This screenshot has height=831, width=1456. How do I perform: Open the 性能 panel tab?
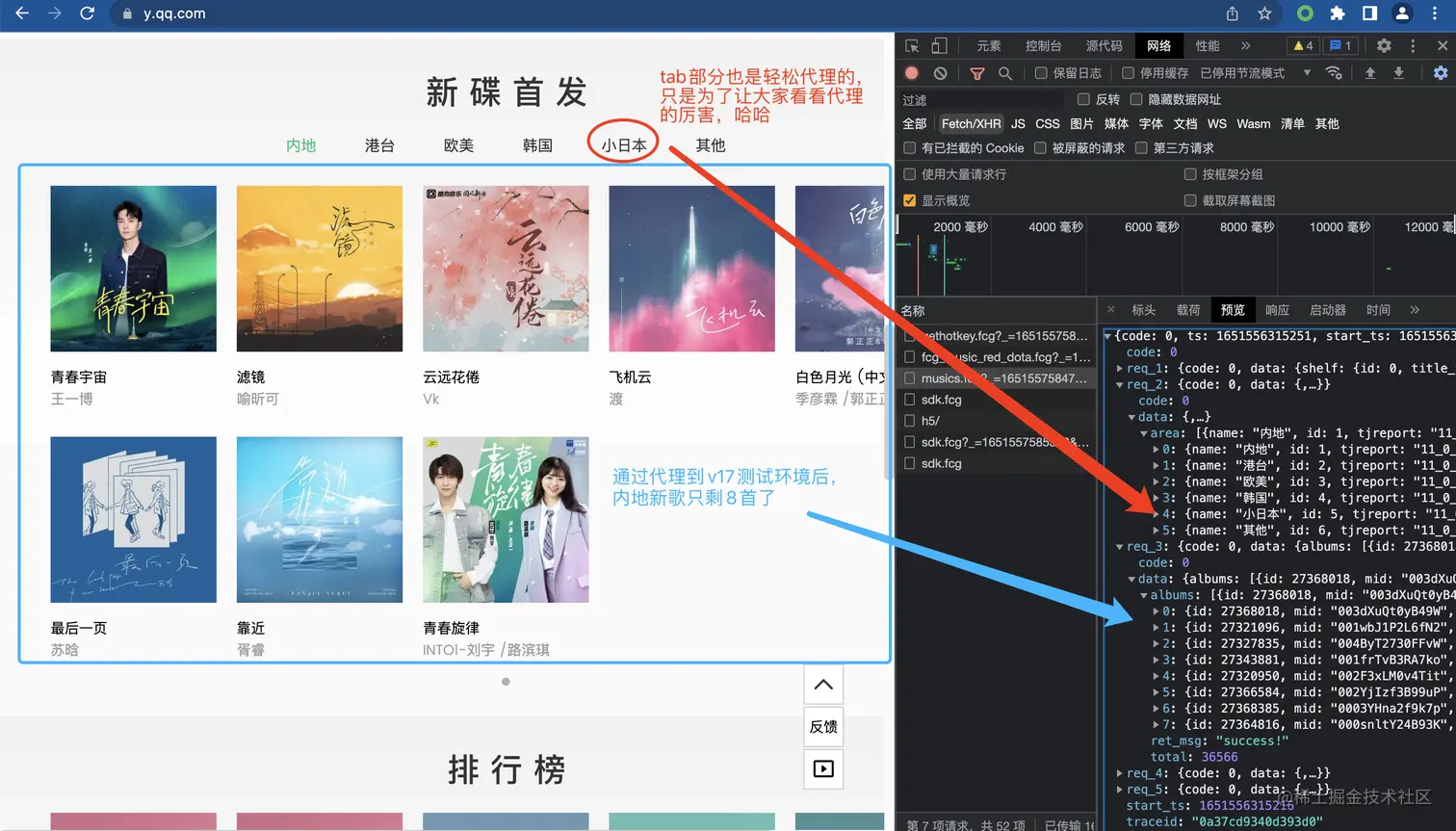1208,45
